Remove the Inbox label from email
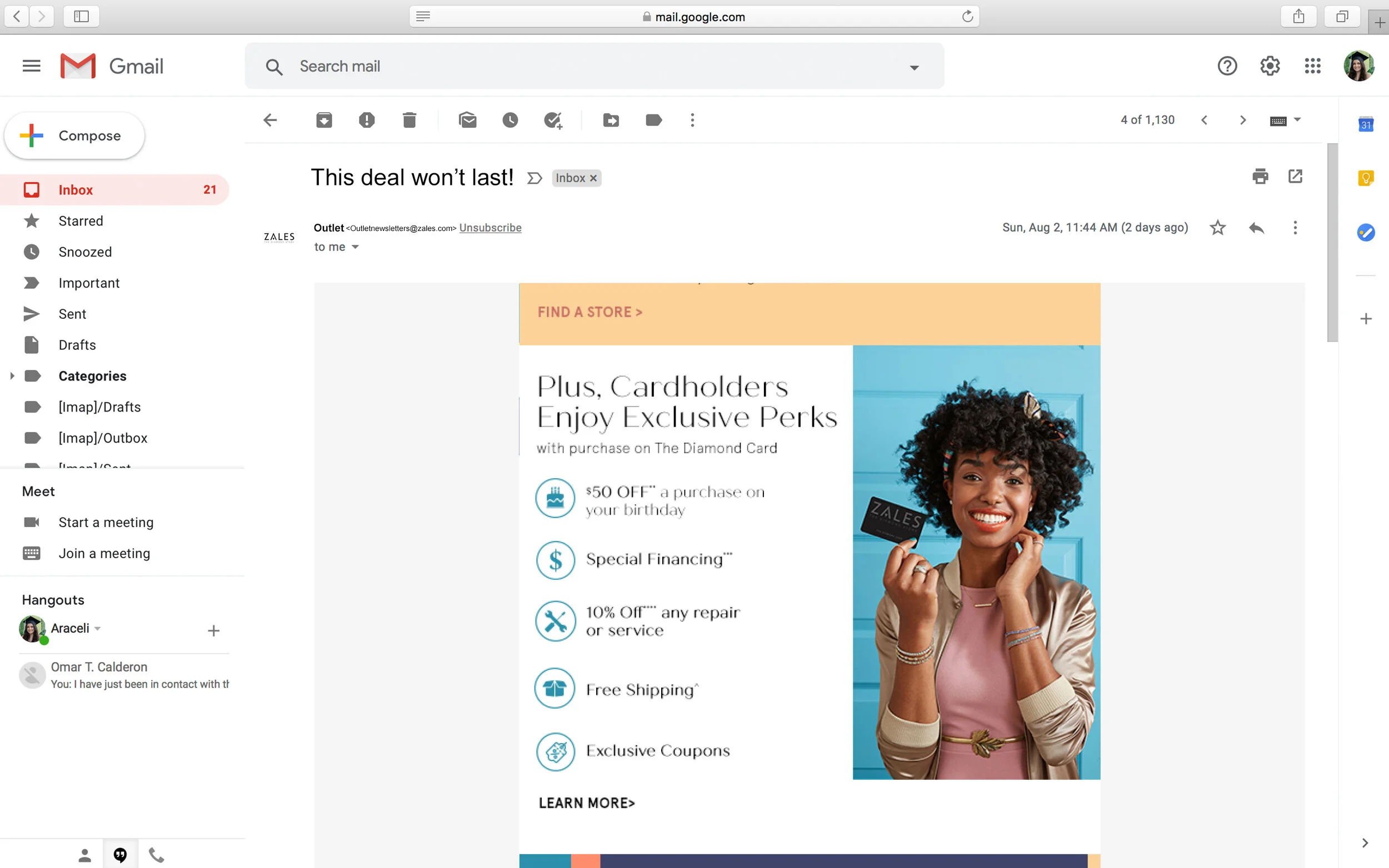The height and width of the screenshot is (868, 1389). pyautogui.click(x=593, y=178)
